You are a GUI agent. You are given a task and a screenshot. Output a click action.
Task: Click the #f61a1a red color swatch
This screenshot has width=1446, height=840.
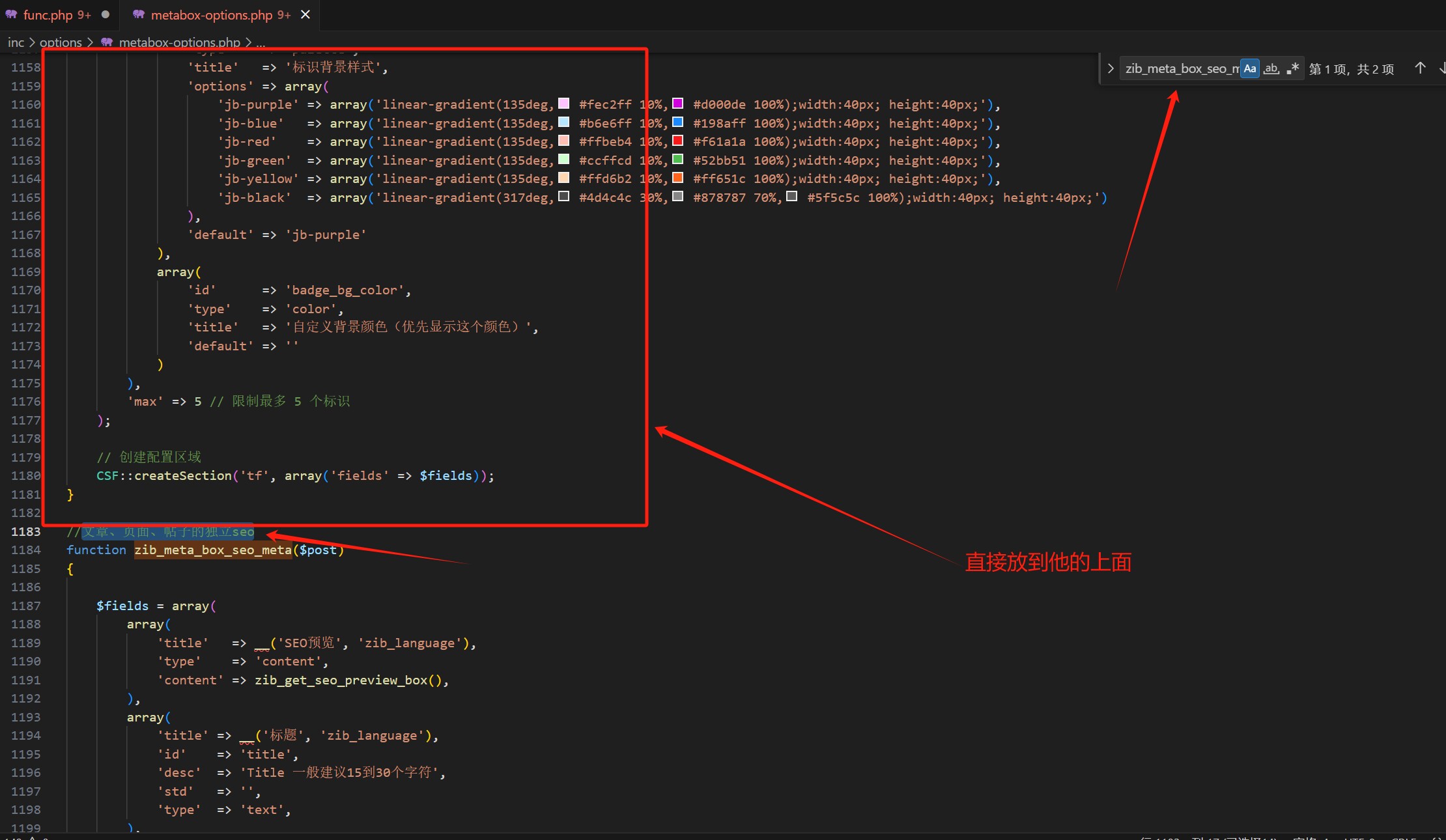click(x=678, y=141)
